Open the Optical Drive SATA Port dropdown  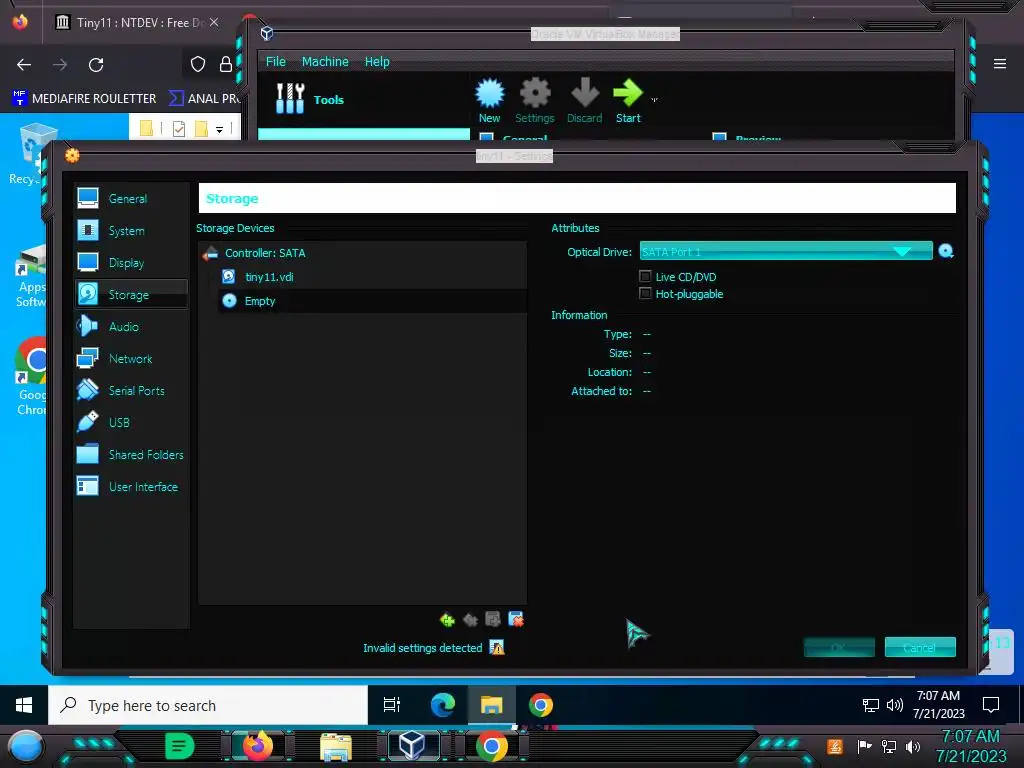786,251
